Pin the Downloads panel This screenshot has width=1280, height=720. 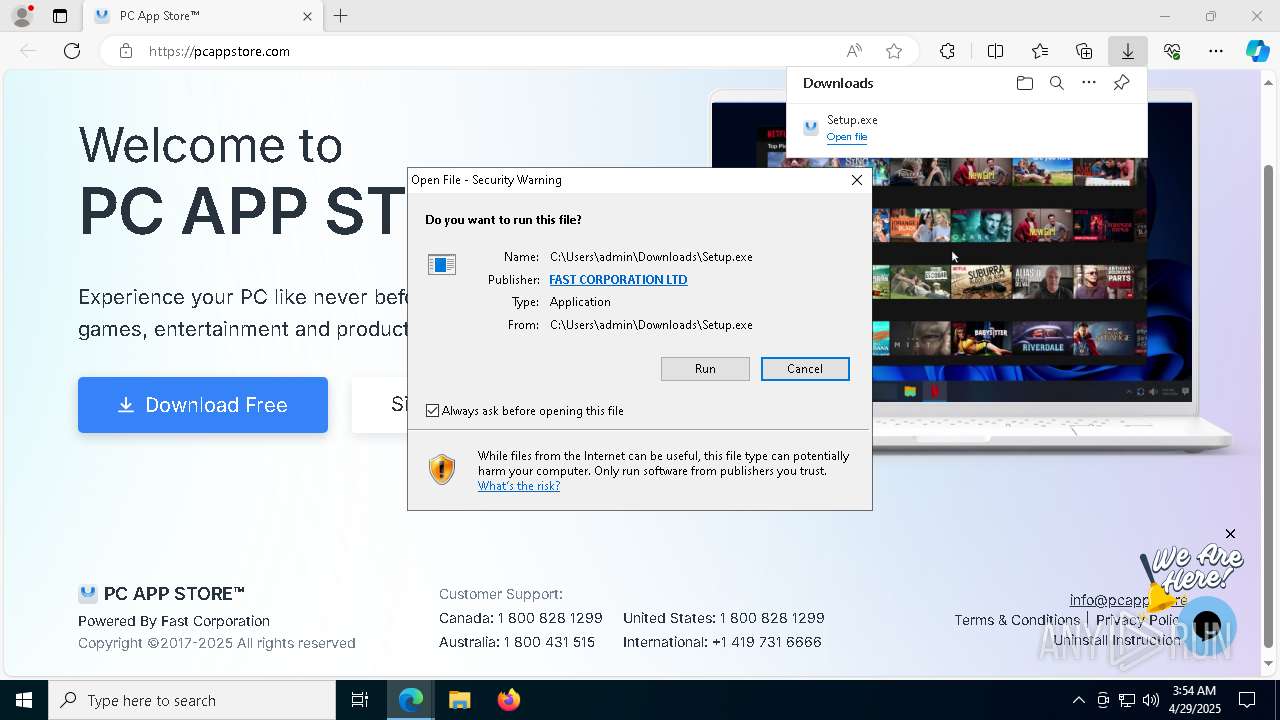point(1121,83)
